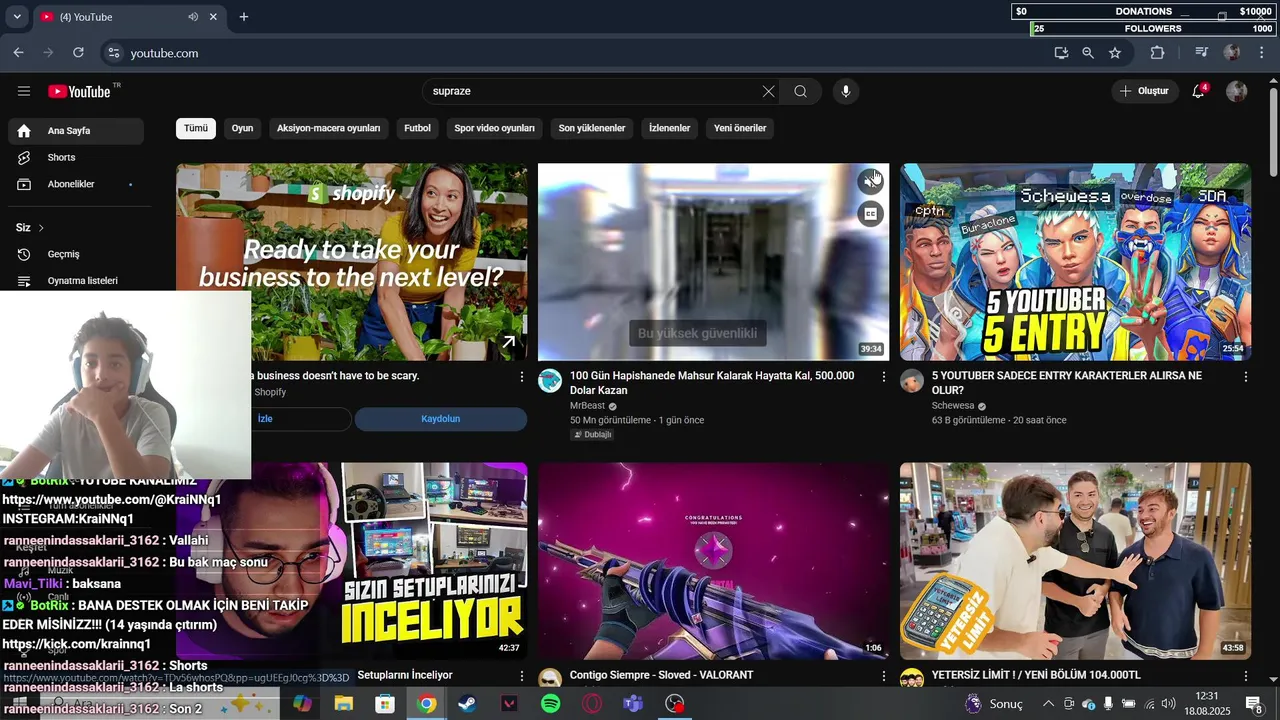Open more options for MrBeast video

883,377
